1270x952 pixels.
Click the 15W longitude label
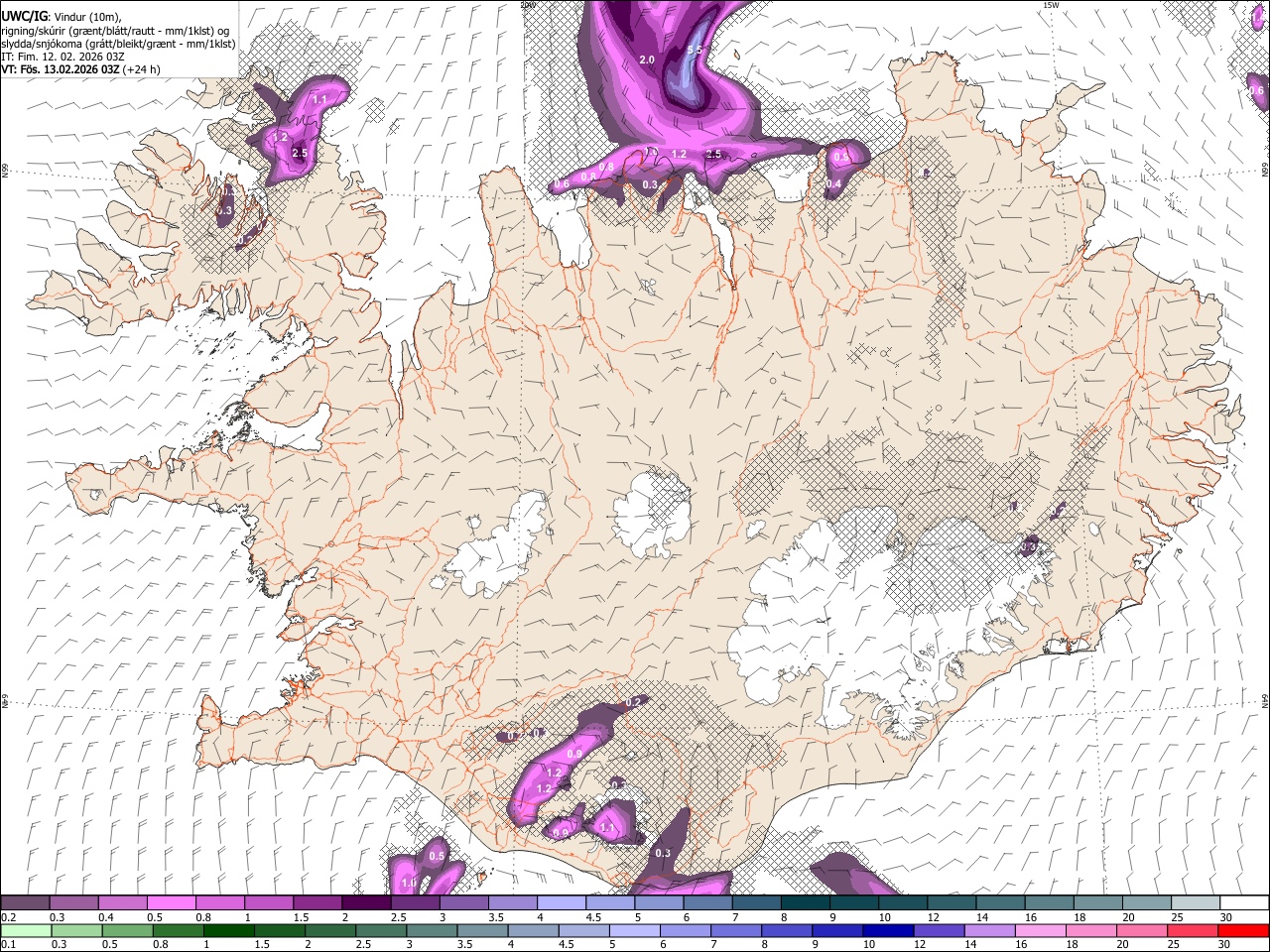pos(1051,5)
